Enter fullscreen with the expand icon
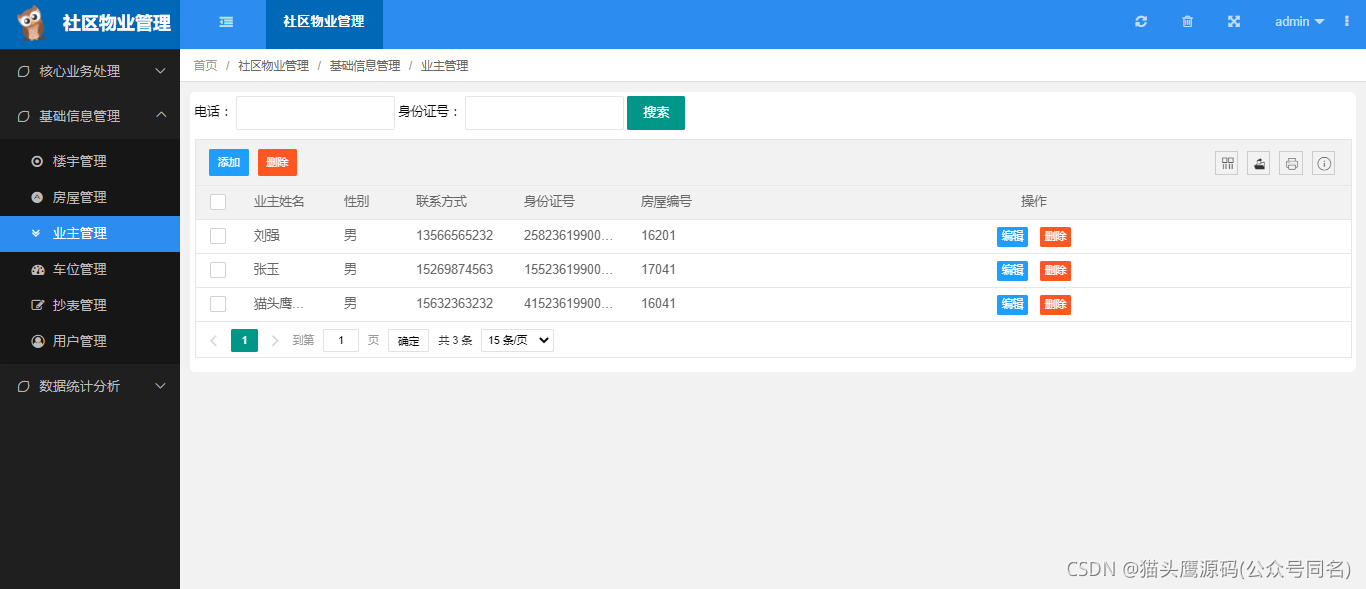1366x589 pixels. point(1234,21)
